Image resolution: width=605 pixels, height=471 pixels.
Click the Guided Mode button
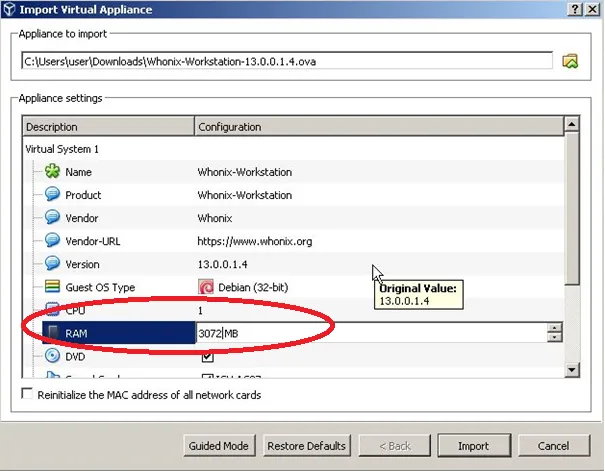pyautogui.click(x=219, y=446)
